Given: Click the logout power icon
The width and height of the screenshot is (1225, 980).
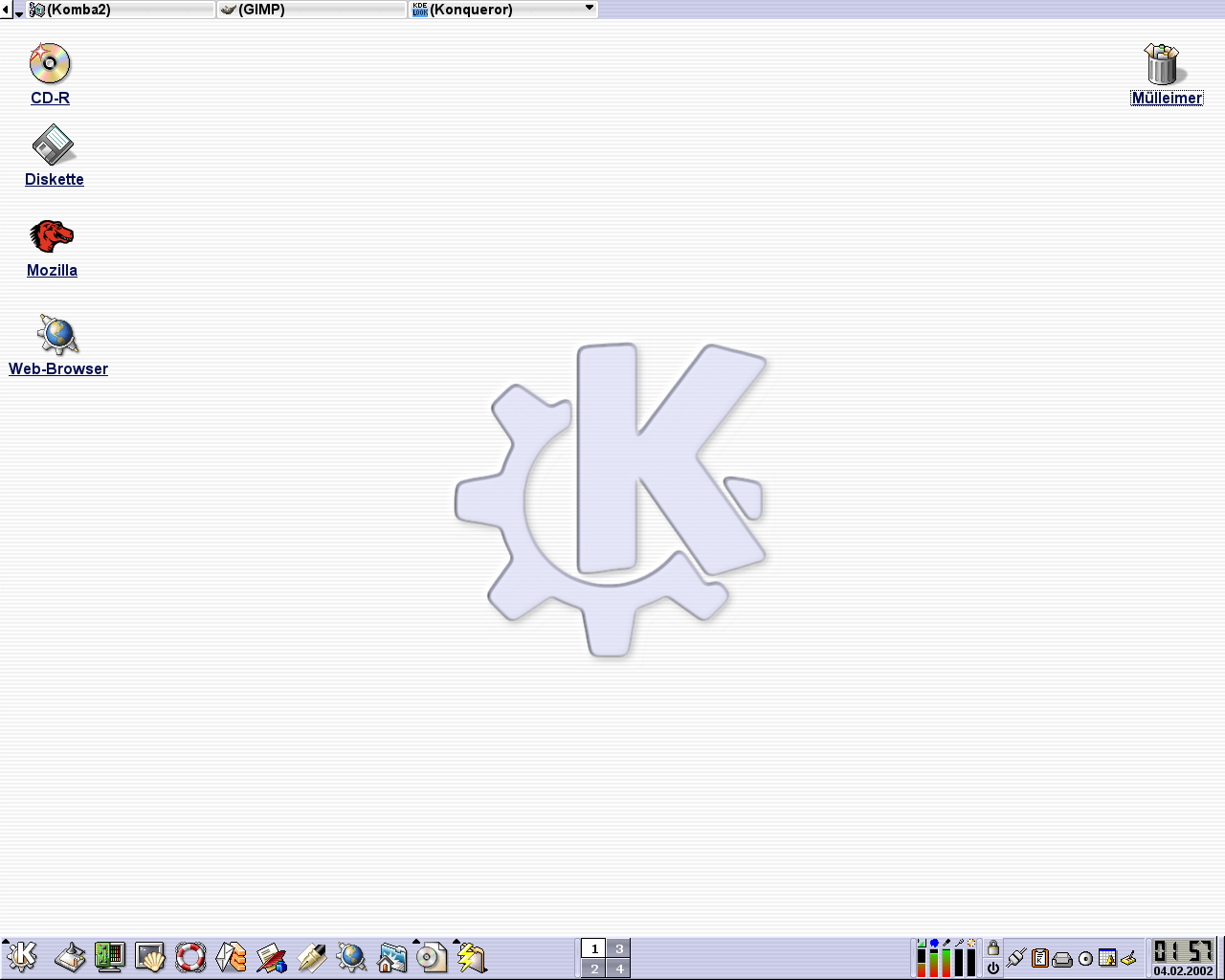Looking at the screenshot, I should 993,968.
